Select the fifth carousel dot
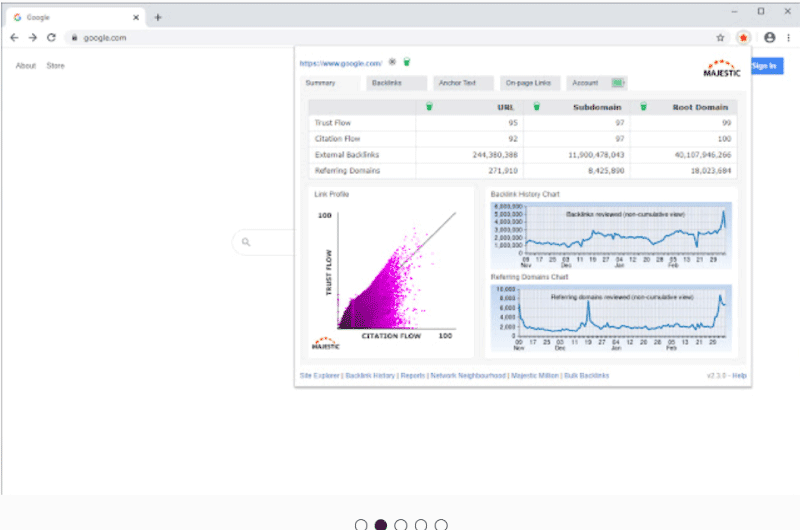Screen dimensions: 800x530 point(441,525)
